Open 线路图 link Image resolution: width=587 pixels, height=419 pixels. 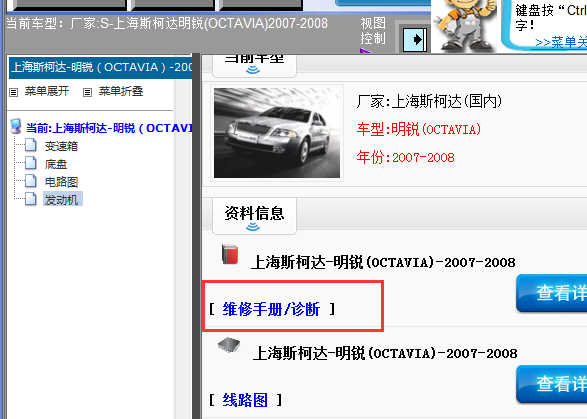(245, 400)
